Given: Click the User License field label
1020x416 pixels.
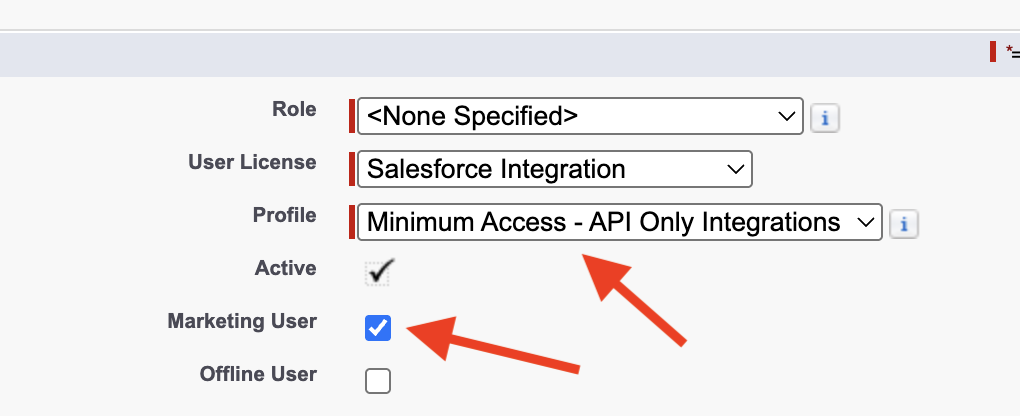Looking at the screenshot, I should (x=252, y=161).
